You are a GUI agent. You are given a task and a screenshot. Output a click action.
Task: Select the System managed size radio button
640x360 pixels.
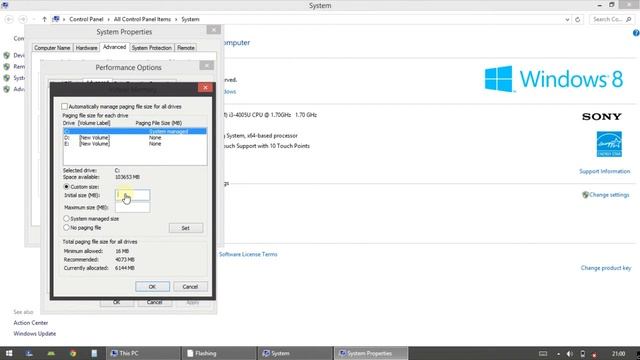(66, 219)
